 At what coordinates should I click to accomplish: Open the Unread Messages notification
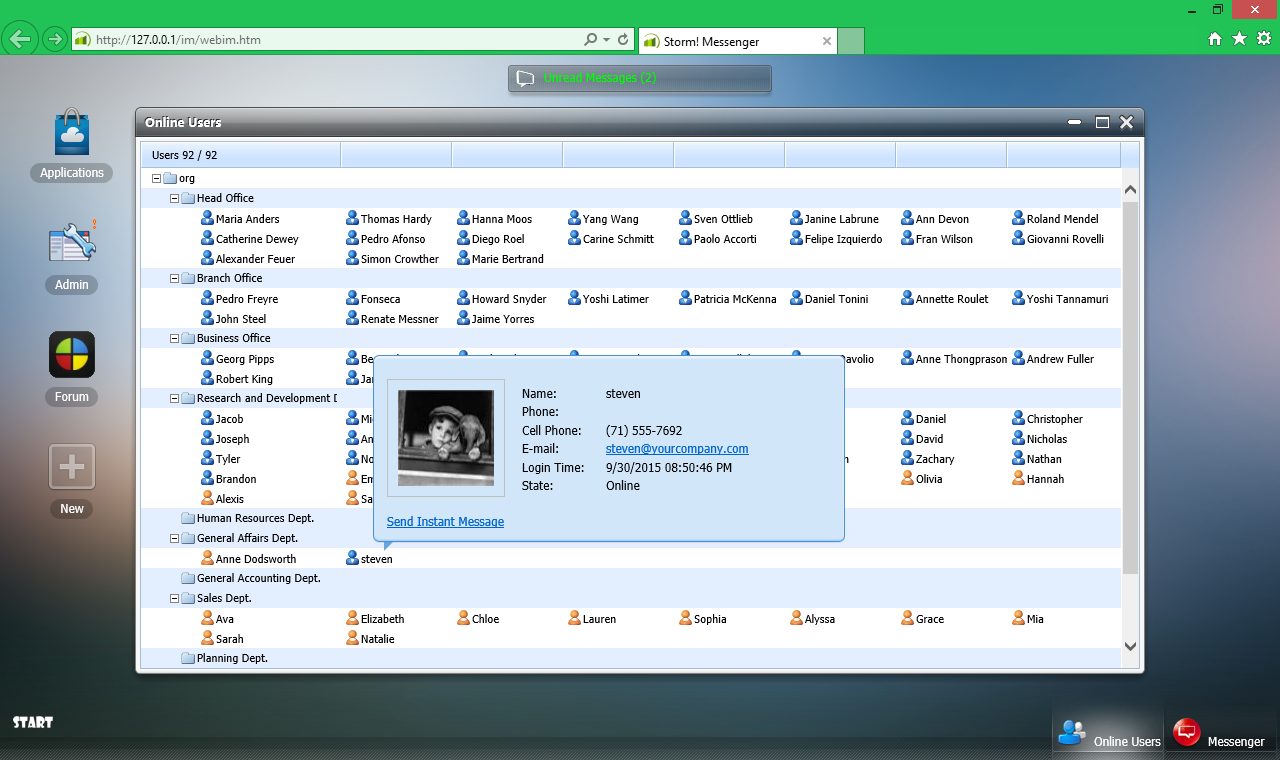[639, 78]
